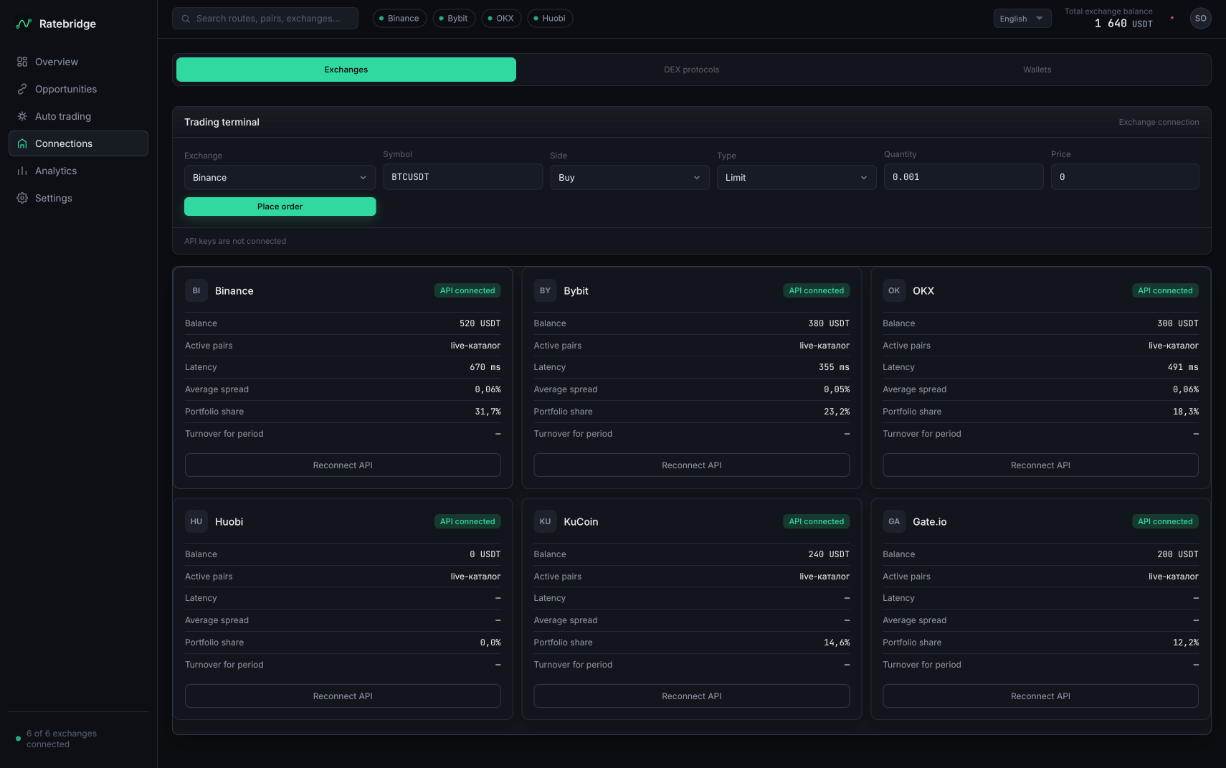Screen dimensions: 1226x768
Task: Click the Price input field
Action: pyautogui.click(x=1125, y=176)
